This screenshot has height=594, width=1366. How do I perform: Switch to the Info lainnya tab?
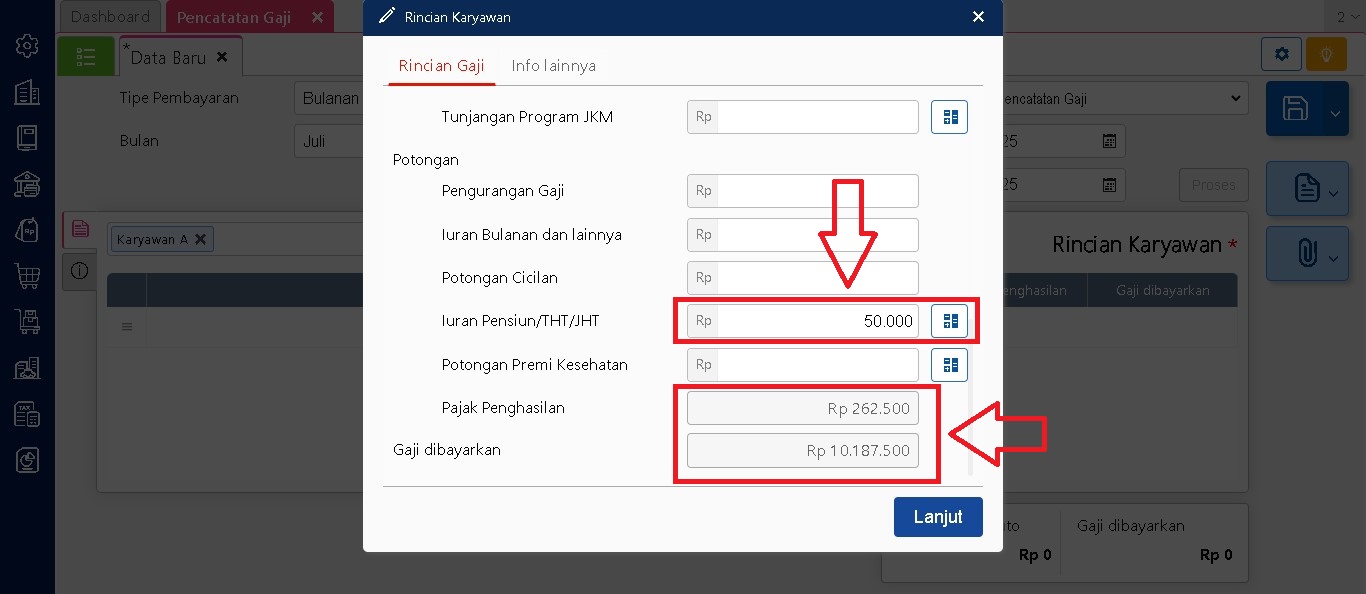click(x=553, y=66)
